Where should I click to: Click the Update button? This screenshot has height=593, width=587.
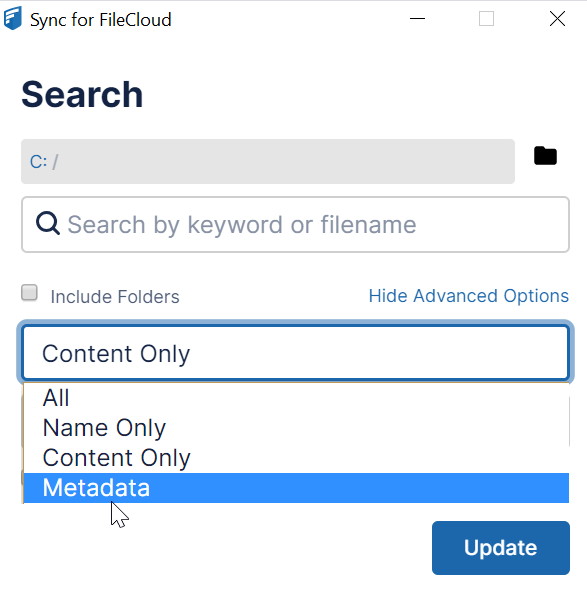pos(501,548)
